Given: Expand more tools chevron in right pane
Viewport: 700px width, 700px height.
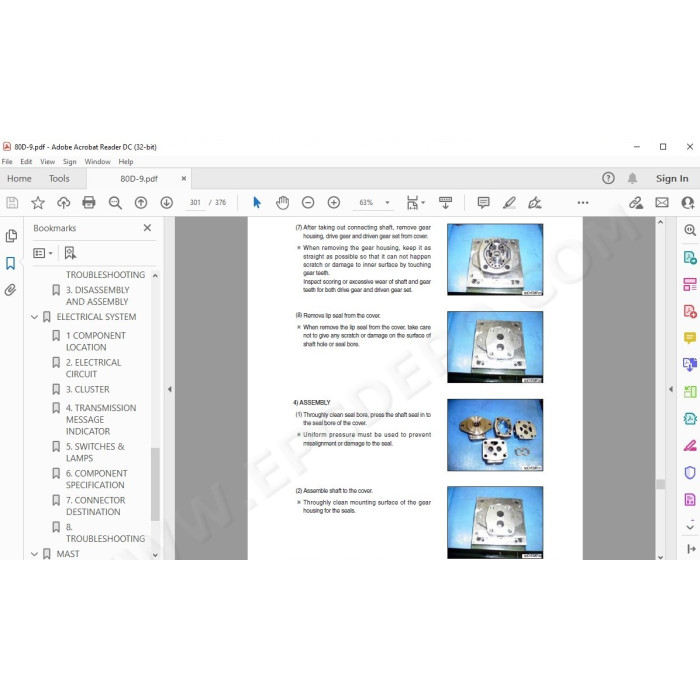Looking at the screenshot, I should (x=690, y=527).
